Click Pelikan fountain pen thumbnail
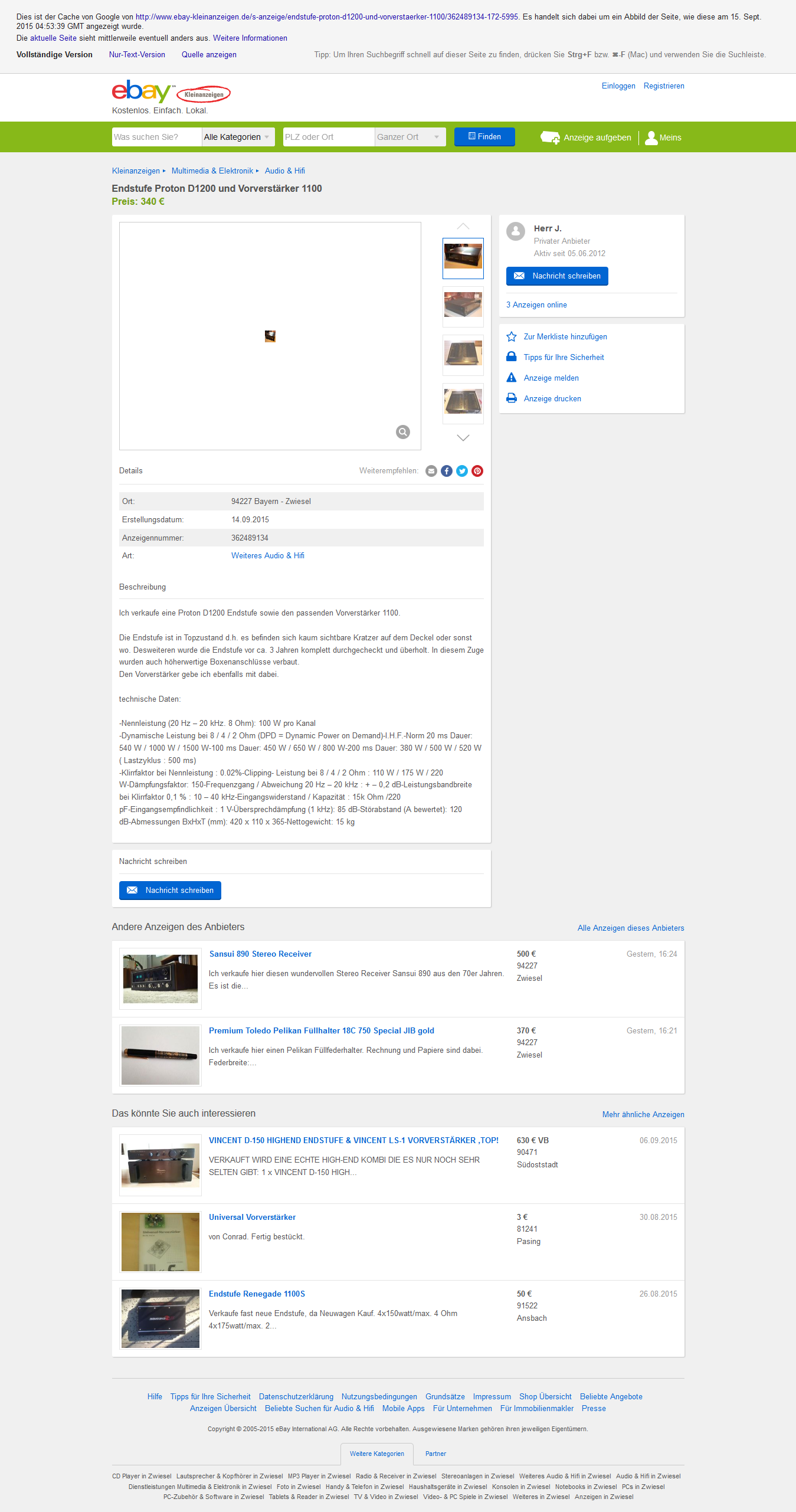Image resolution: width=796 pixels, height=1512 pixels. click(x=160, y=1055)
